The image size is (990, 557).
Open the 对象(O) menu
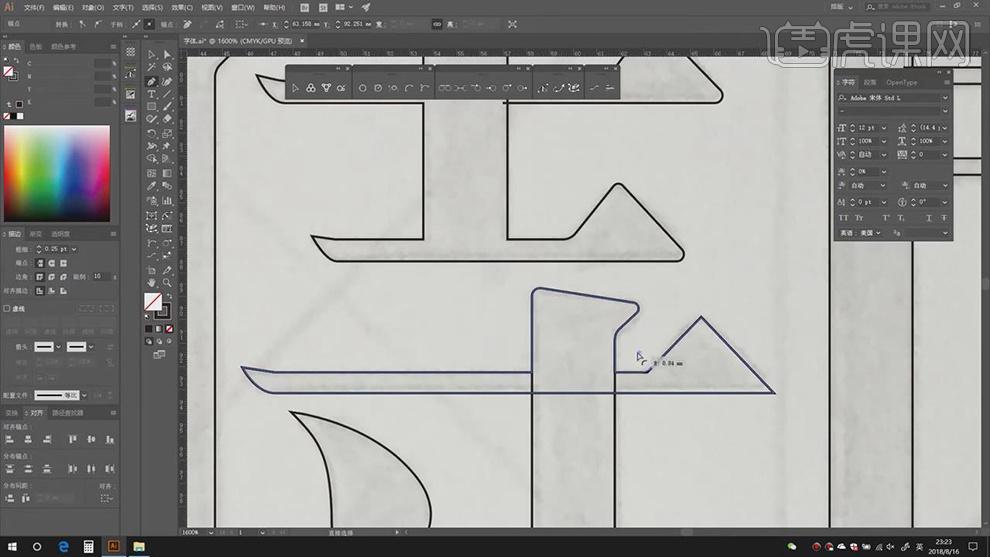pos(93,8)
